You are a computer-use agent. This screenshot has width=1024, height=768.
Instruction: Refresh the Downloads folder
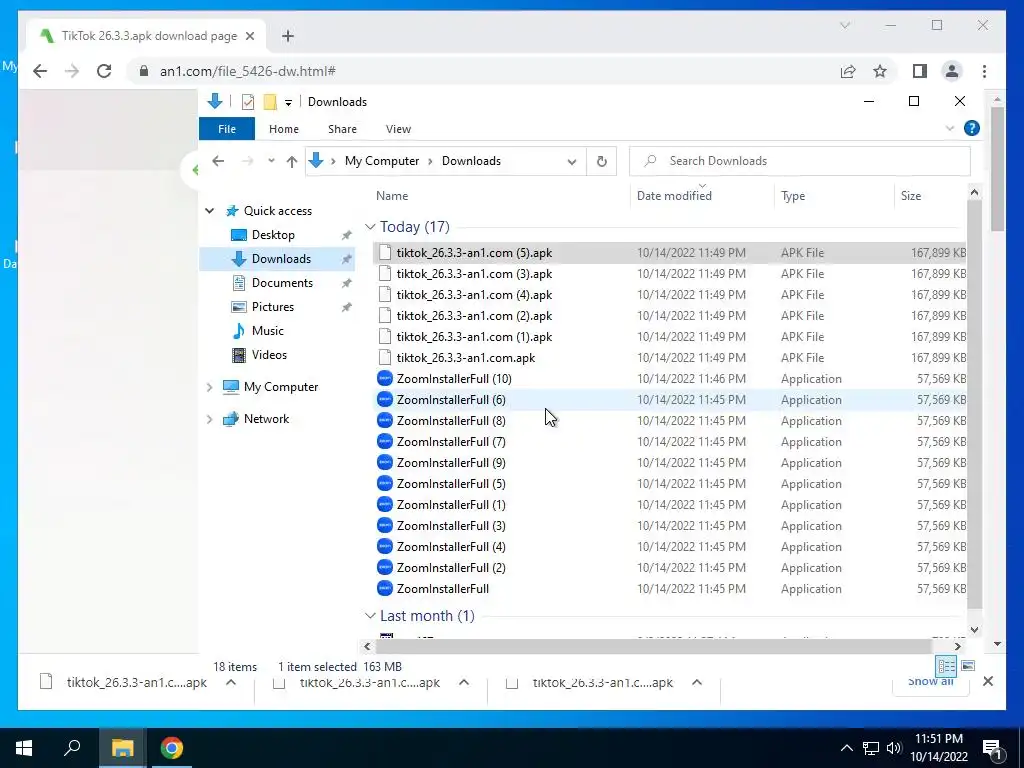[x=601, y=161]
